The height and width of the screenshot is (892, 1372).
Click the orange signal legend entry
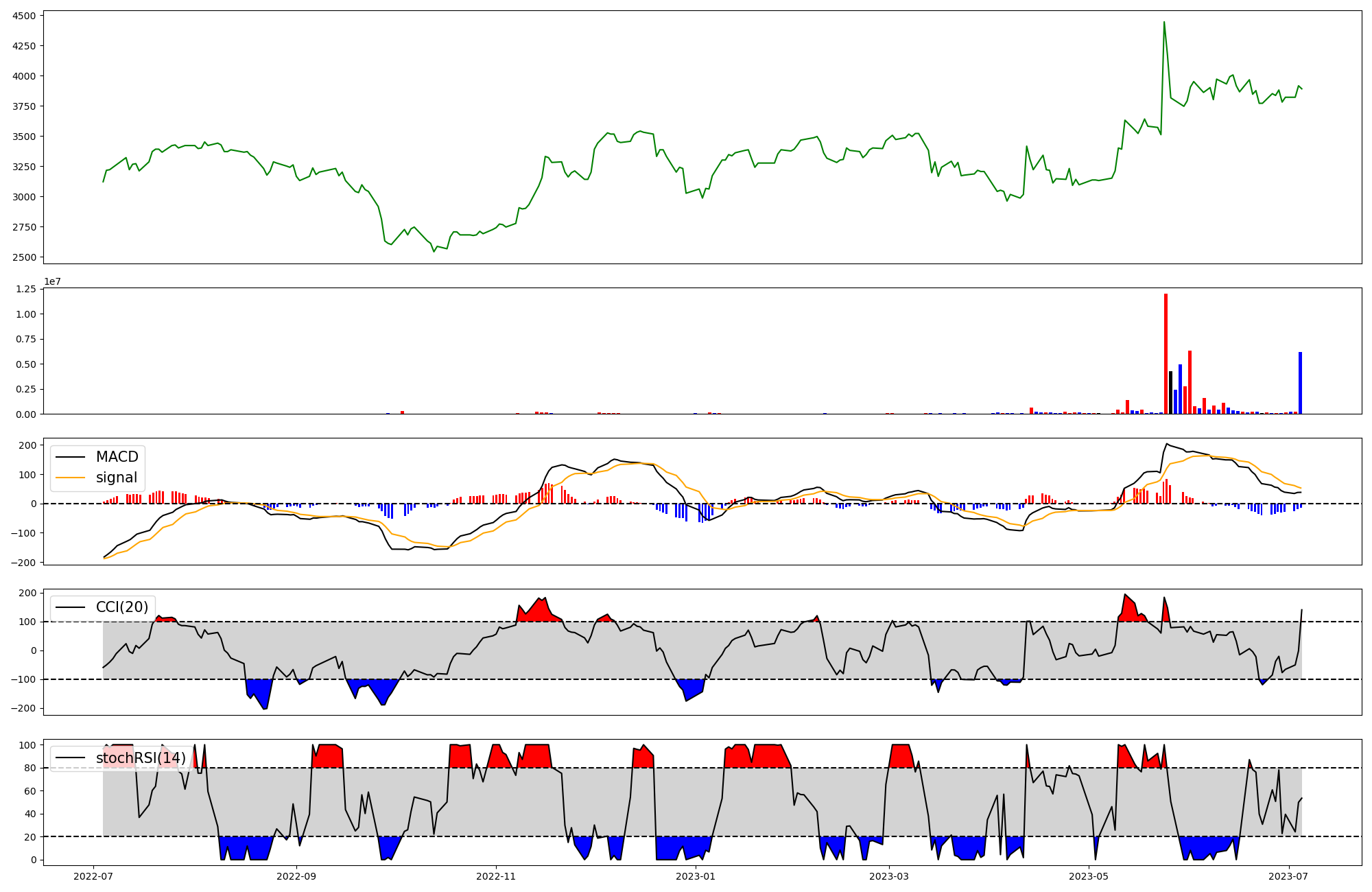coord(116,478)
